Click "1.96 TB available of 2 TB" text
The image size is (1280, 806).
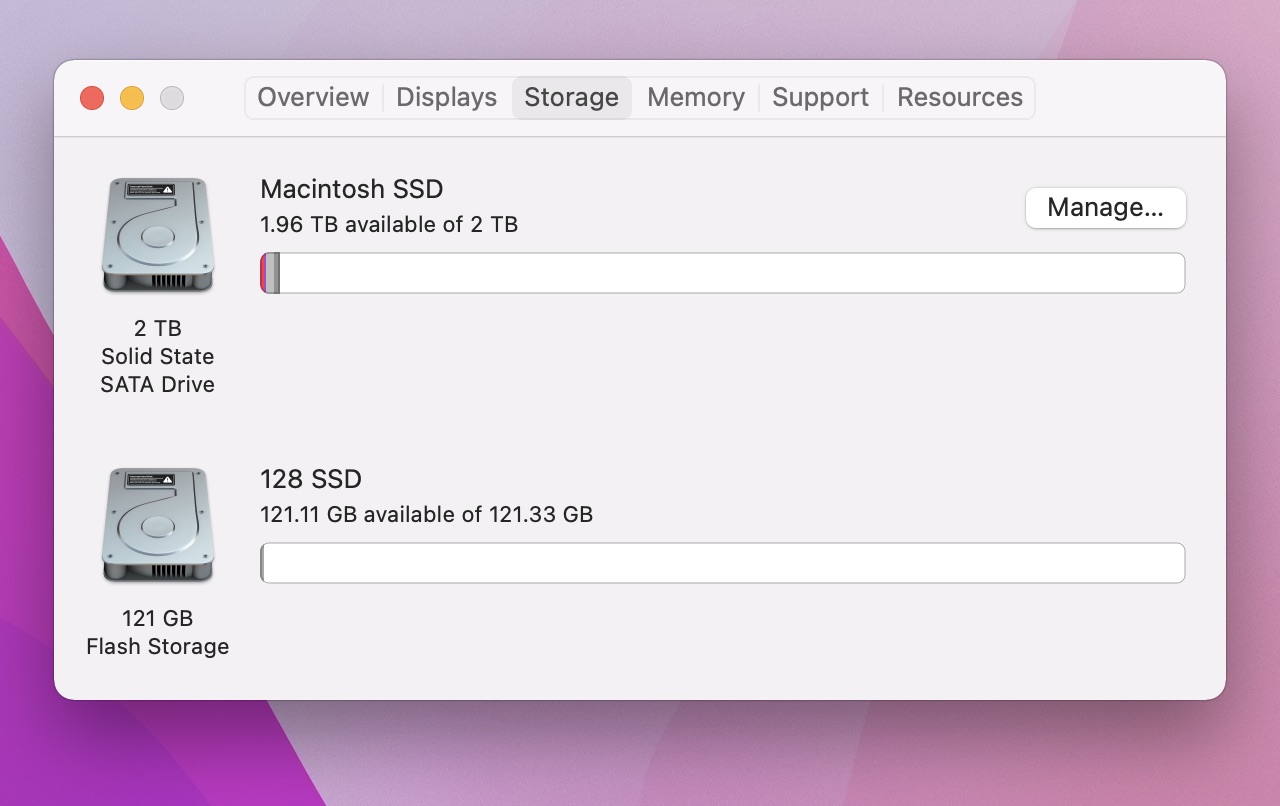click(389, 224)
